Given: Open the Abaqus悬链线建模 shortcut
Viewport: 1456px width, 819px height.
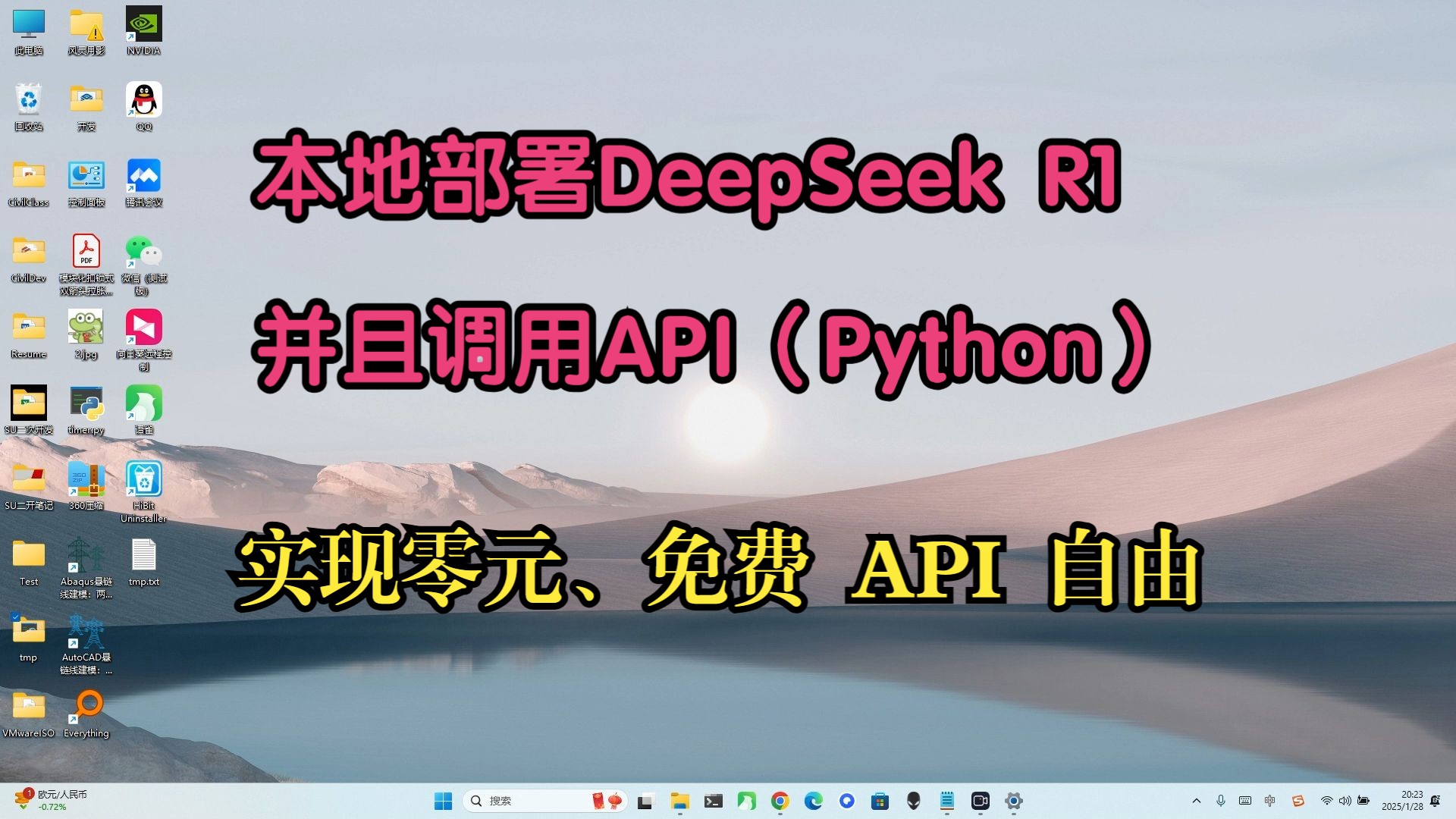Looking at the screenshot, I should click(86, 568).
